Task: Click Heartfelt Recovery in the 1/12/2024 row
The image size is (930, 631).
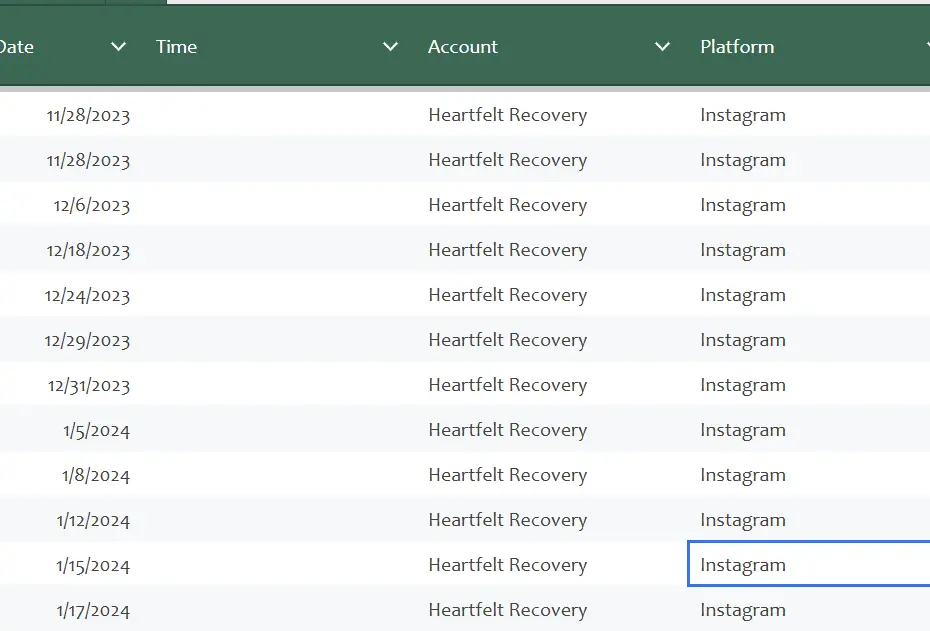Action: point(508,521)
